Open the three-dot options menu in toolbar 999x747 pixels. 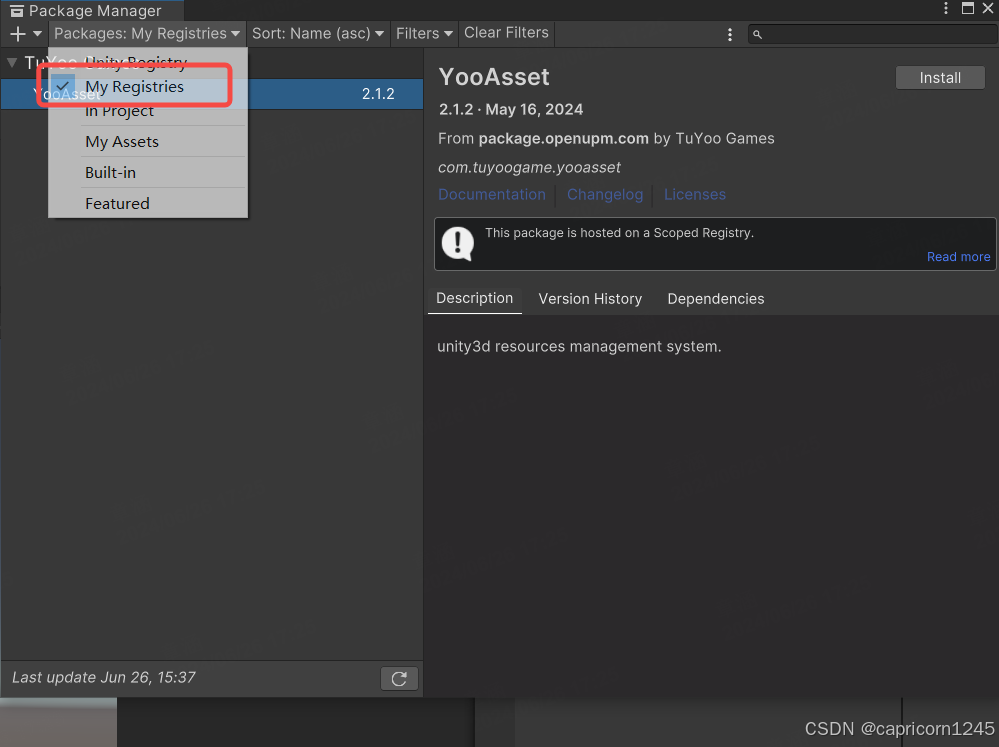click(730, 34)
